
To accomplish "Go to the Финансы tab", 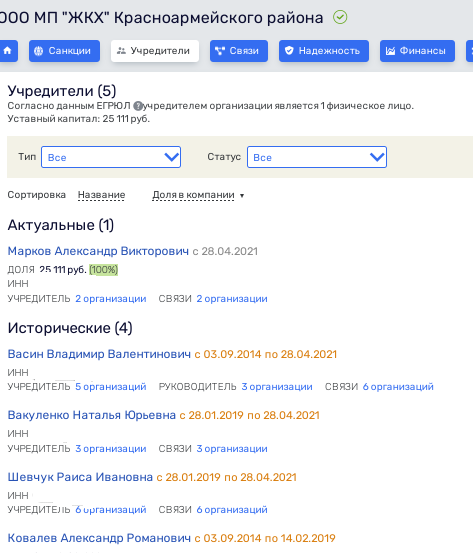I will (417, 51).
